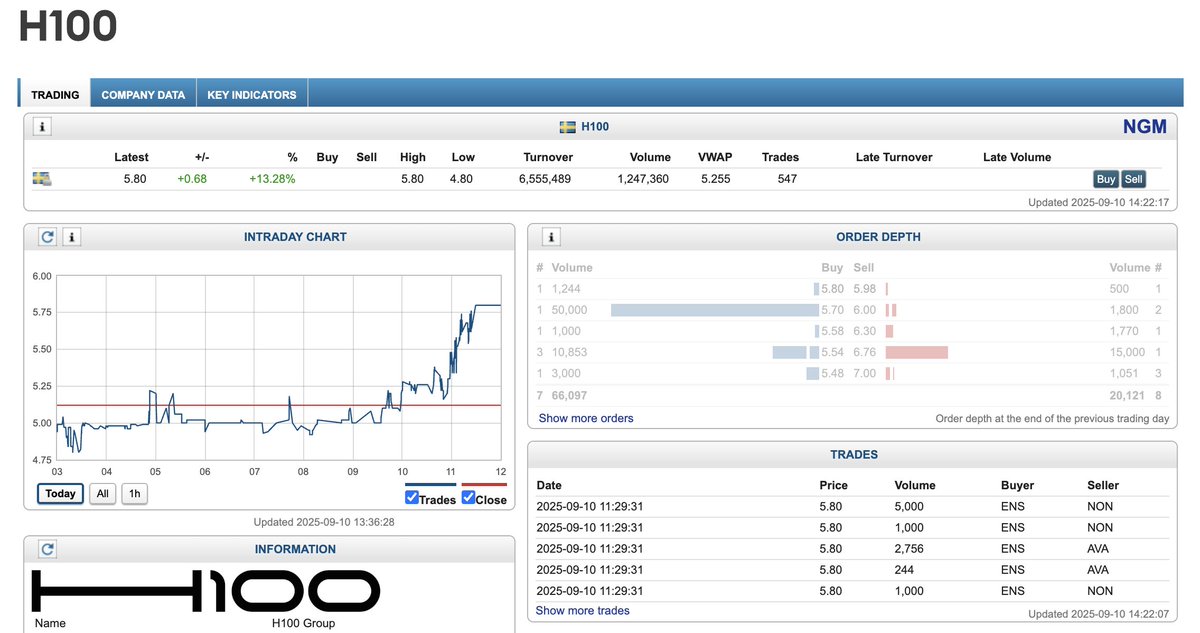
Task: Refresh the Information panel
Action: tap(48, 549)
